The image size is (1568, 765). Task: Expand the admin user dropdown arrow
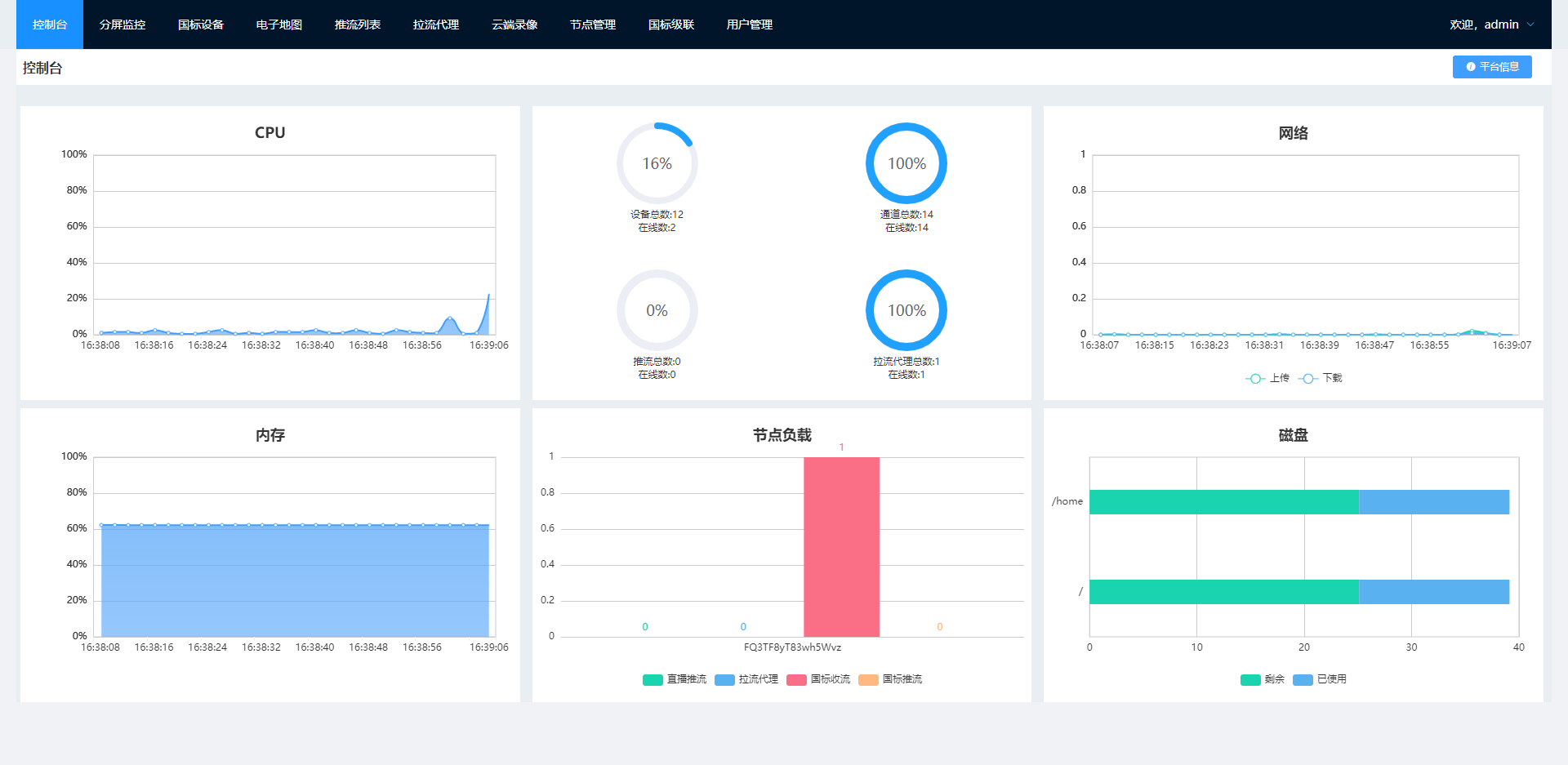tap(1530, 24)
